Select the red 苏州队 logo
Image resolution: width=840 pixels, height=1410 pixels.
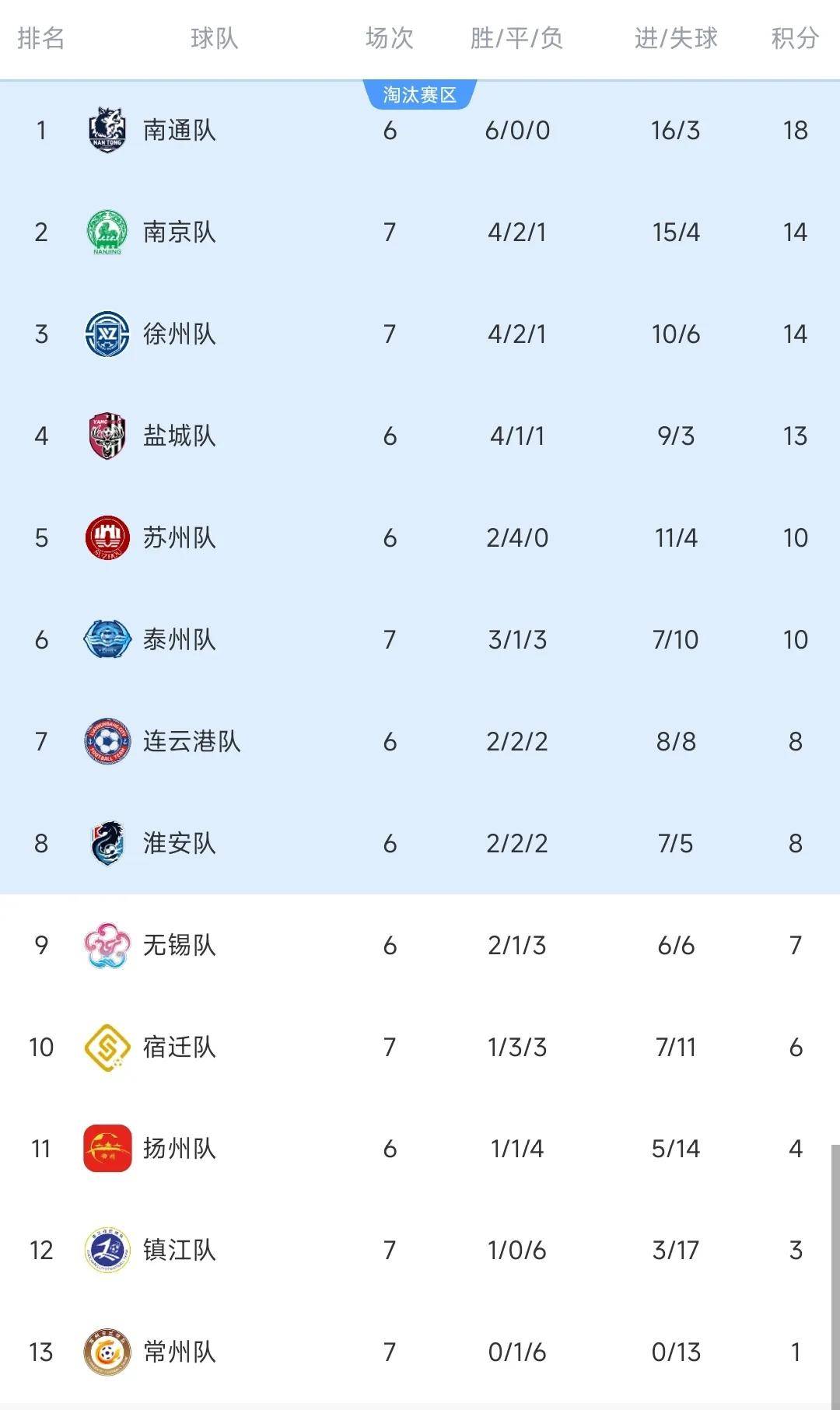point(107,537)
